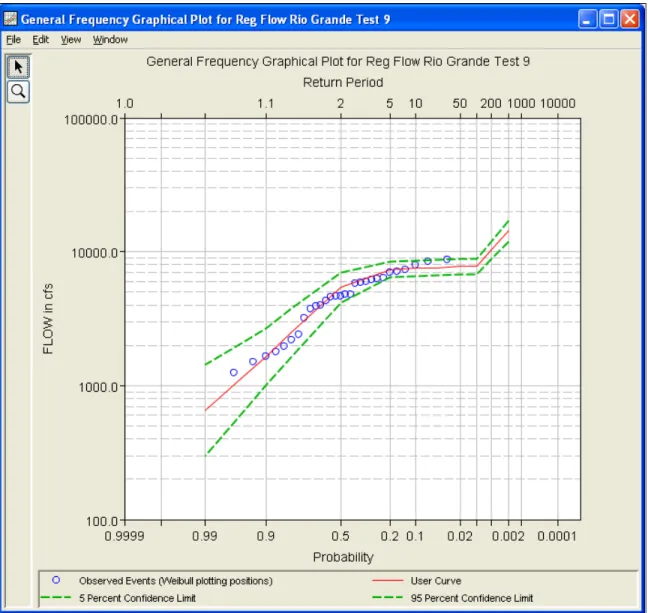Click the 1.0 return period label
648x613 pixels.
click(124, 103)
